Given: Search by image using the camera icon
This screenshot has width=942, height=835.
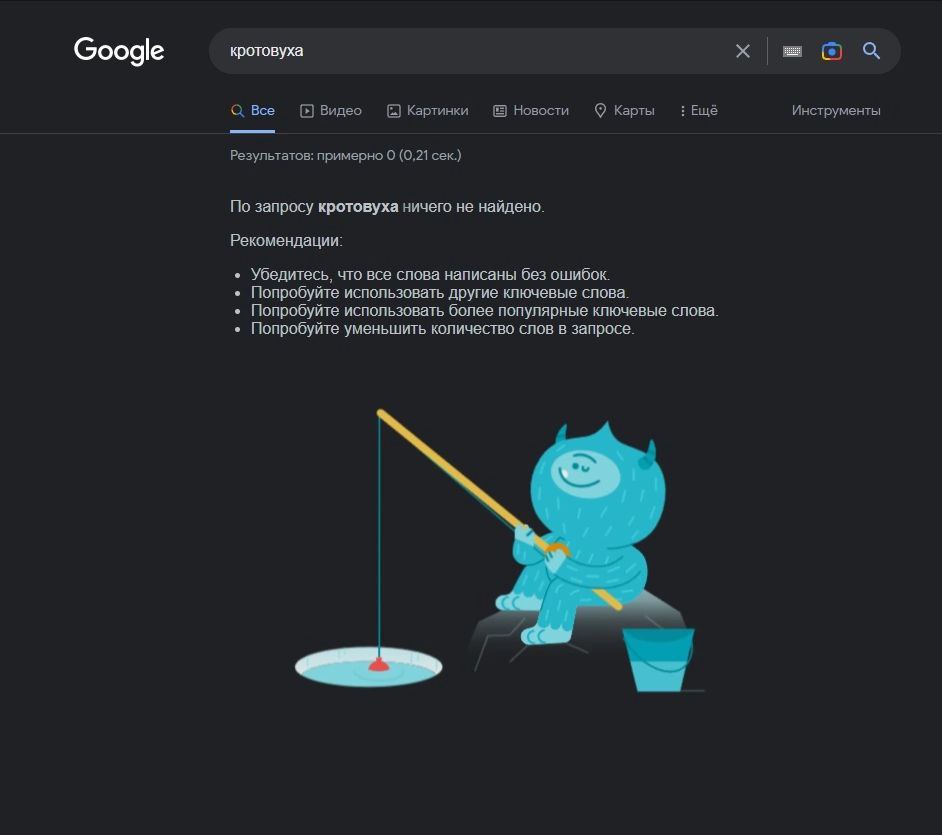Looking at the screenshot, I should (831, 51).
